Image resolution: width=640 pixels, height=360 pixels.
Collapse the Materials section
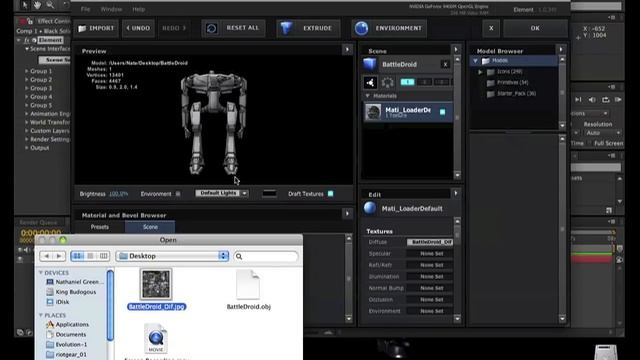tap(367, 96)
